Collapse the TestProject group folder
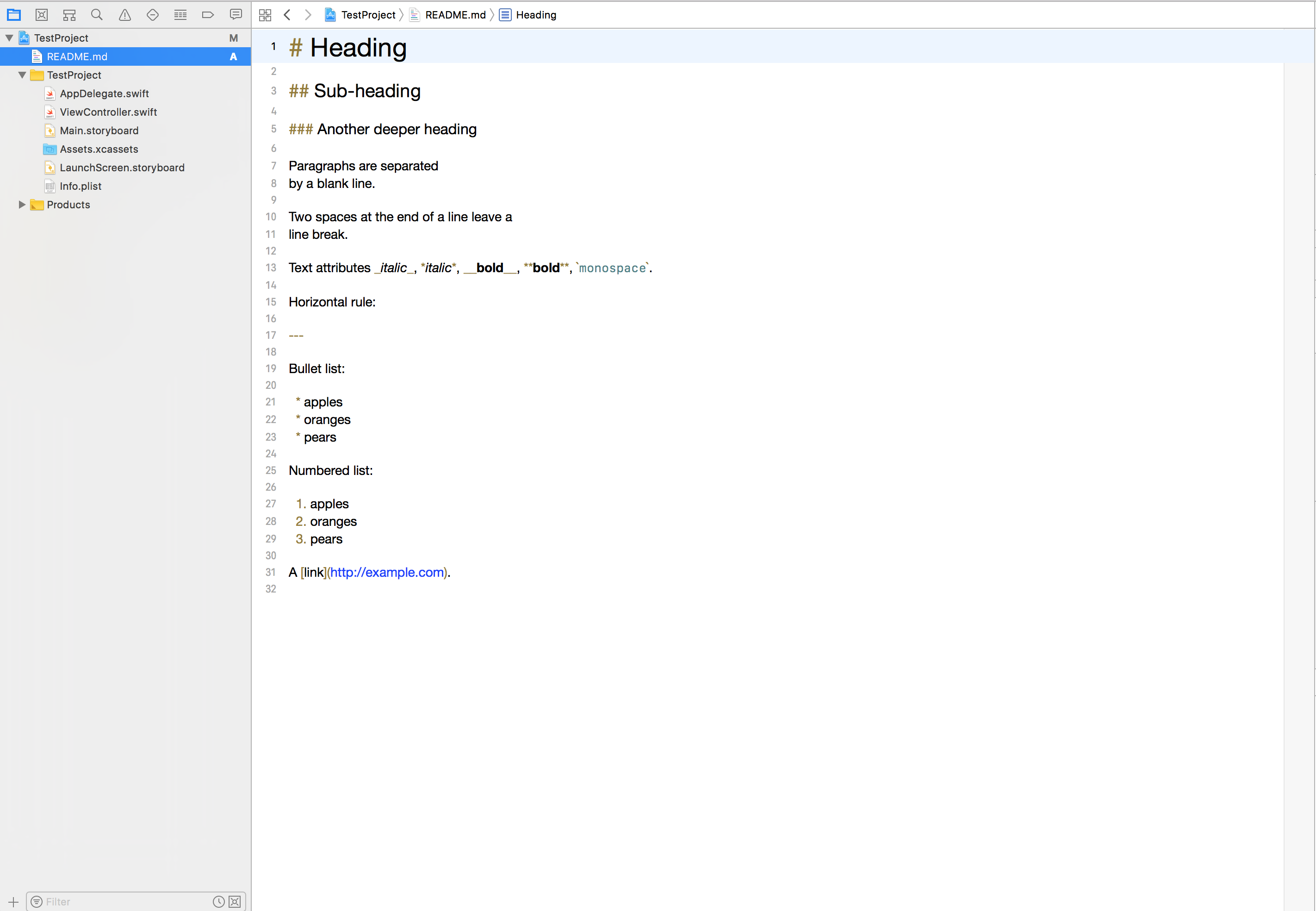 [22, 75]
